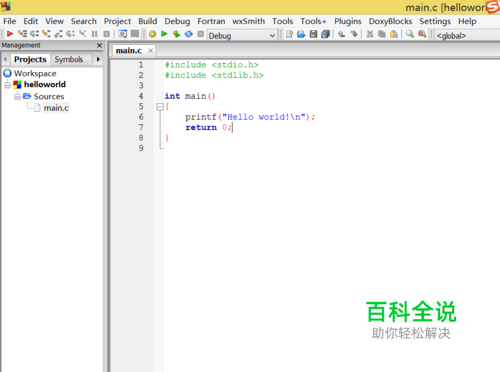Screen dimensions: 500x372
Task: Click the Break debugger pause icon
Action: click(95, 34)
